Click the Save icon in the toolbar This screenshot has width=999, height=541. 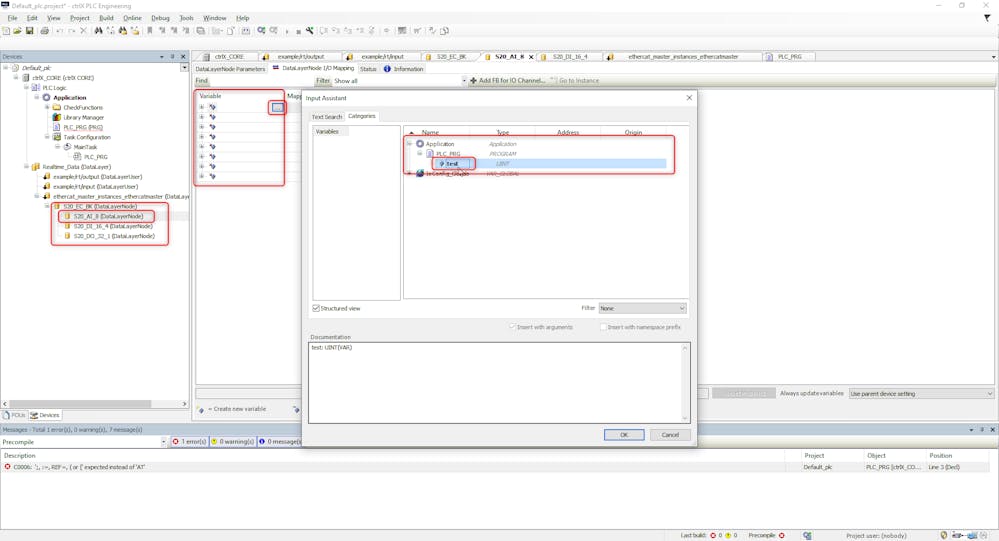pos(30,31)
